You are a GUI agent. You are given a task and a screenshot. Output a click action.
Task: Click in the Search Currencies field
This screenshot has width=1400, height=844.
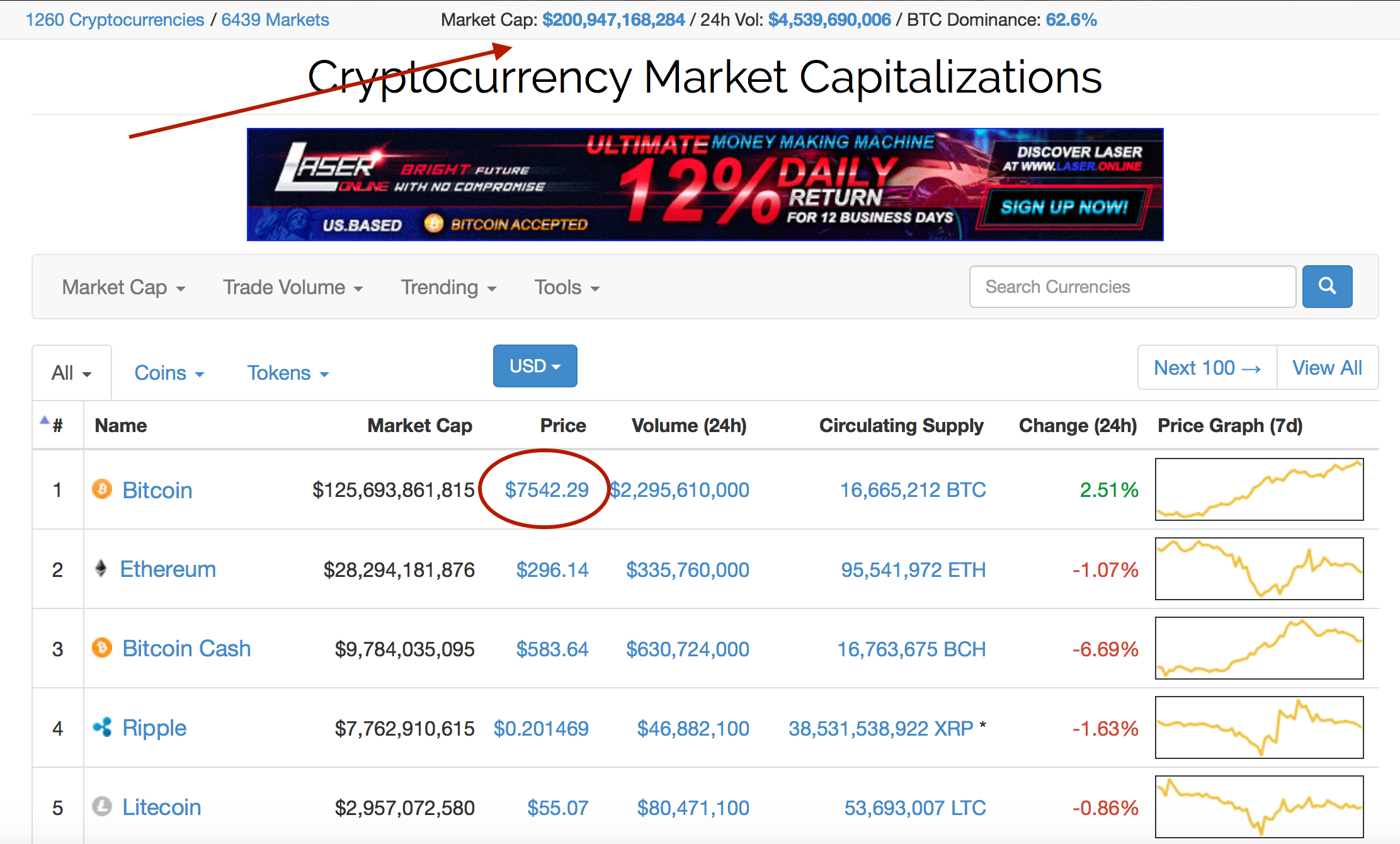click(x=1132, y=287)
